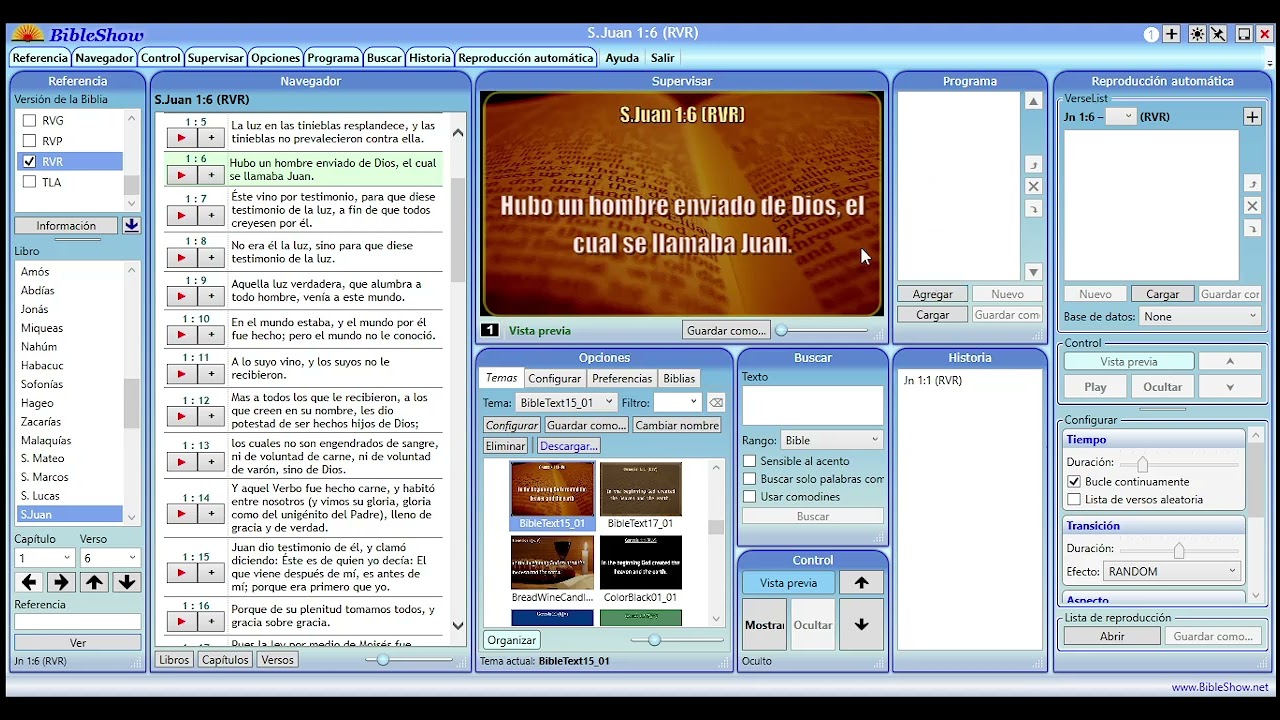Click the plus button for verse 1:8
The width and height of the screenshot is (1280, 720).
(x=211, y=257)
